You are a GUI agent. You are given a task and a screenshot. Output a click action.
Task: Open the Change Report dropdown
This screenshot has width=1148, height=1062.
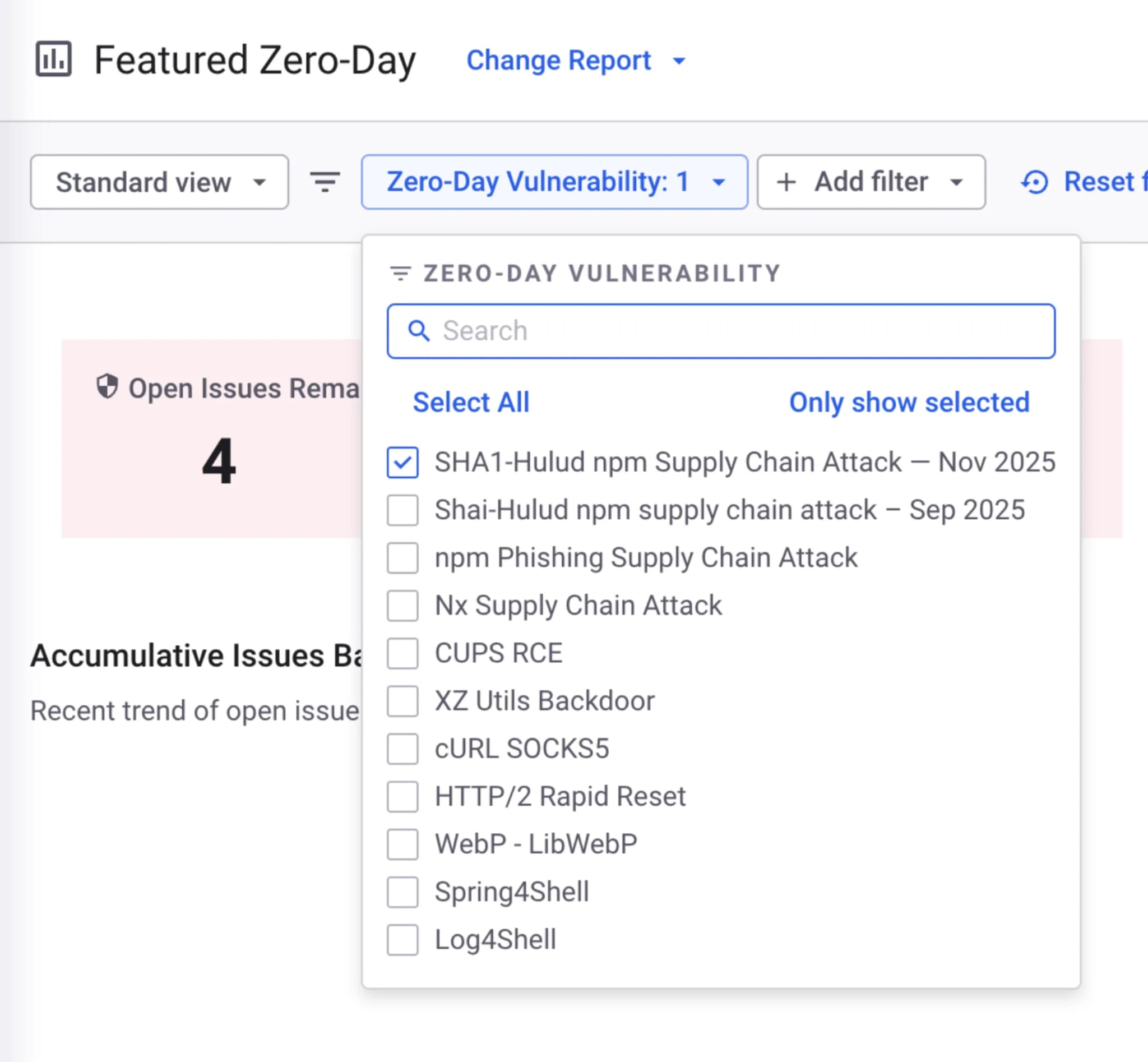(576, 61)
